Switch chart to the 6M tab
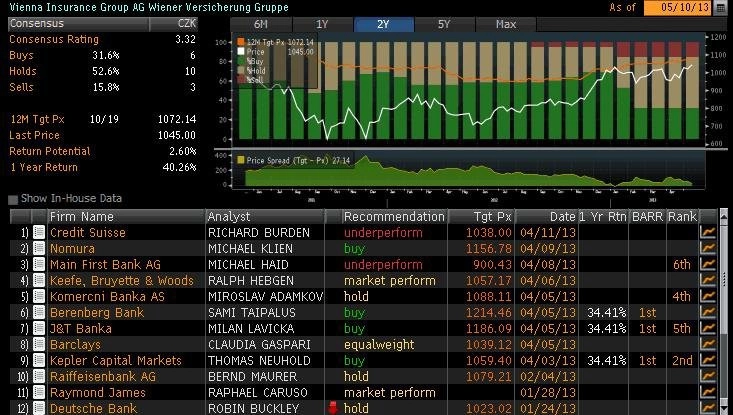The height and width of the screenshot is (415, 733). click(261, 24)
